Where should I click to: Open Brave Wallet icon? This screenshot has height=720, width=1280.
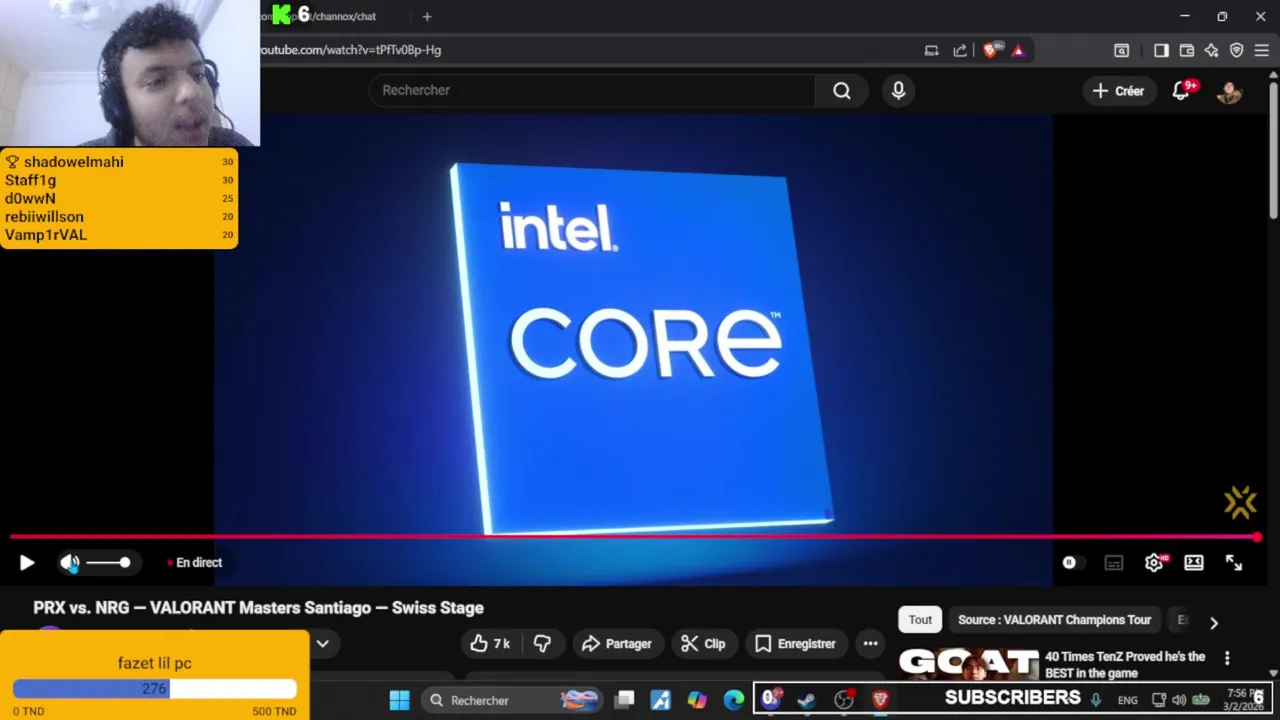click(1187, 50)
